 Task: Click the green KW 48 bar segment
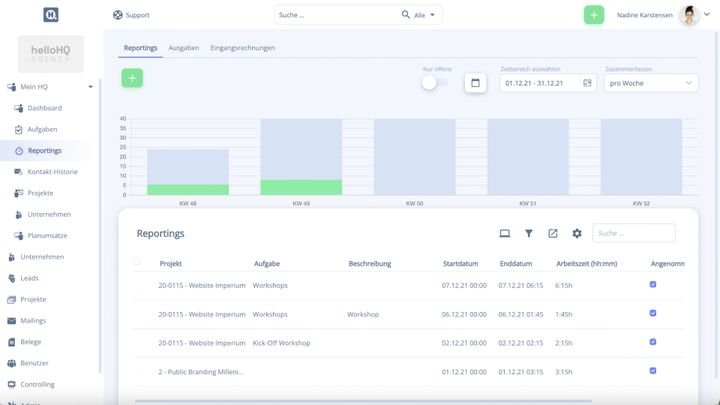[188, 190]
